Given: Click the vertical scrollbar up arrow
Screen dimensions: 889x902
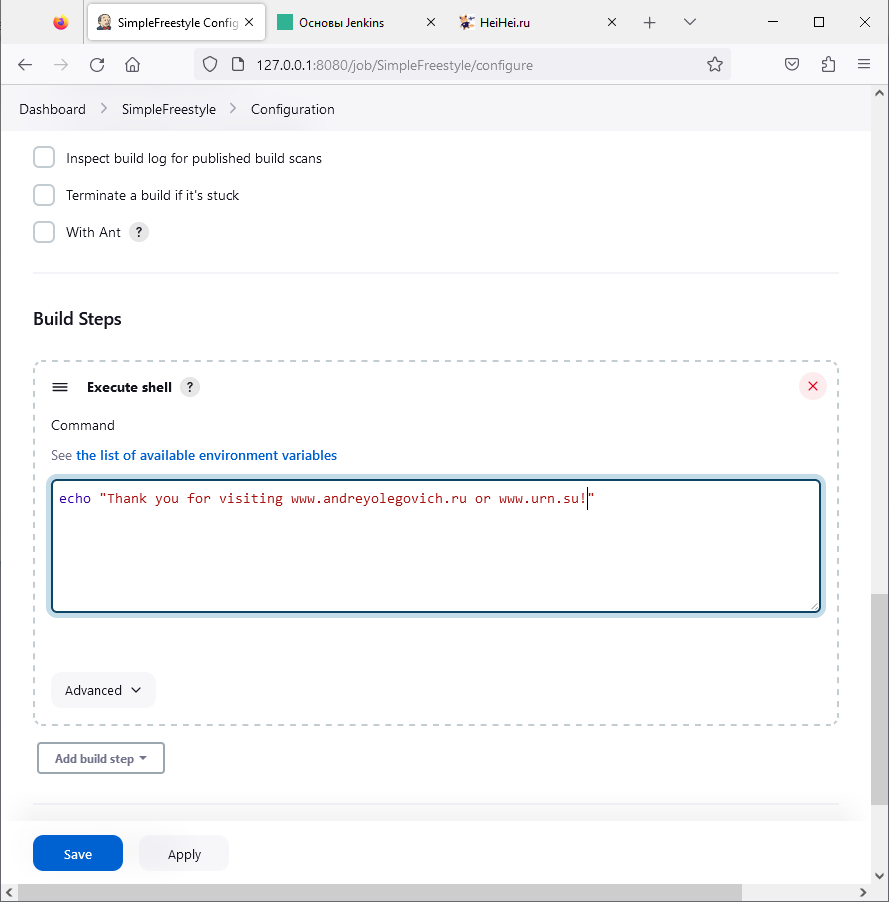Looking at the screenshot, I should coord(879,93).
